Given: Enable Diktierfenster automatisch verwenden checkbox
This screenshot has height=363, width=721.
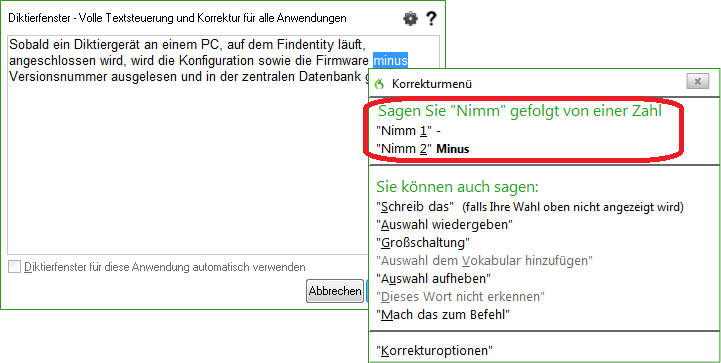Looking at the screenshot, I should click(x=15, y=267).
